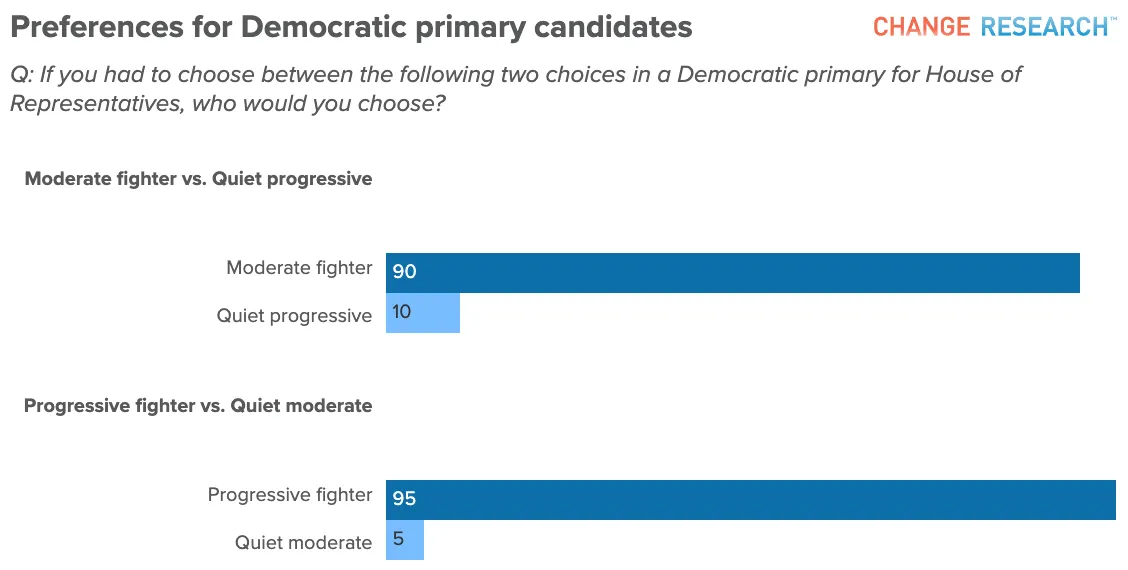Viewport: 1128px width, 570px height.
Task: Click the "Quiet moderate" axis label
Action: tap(303, 543)
